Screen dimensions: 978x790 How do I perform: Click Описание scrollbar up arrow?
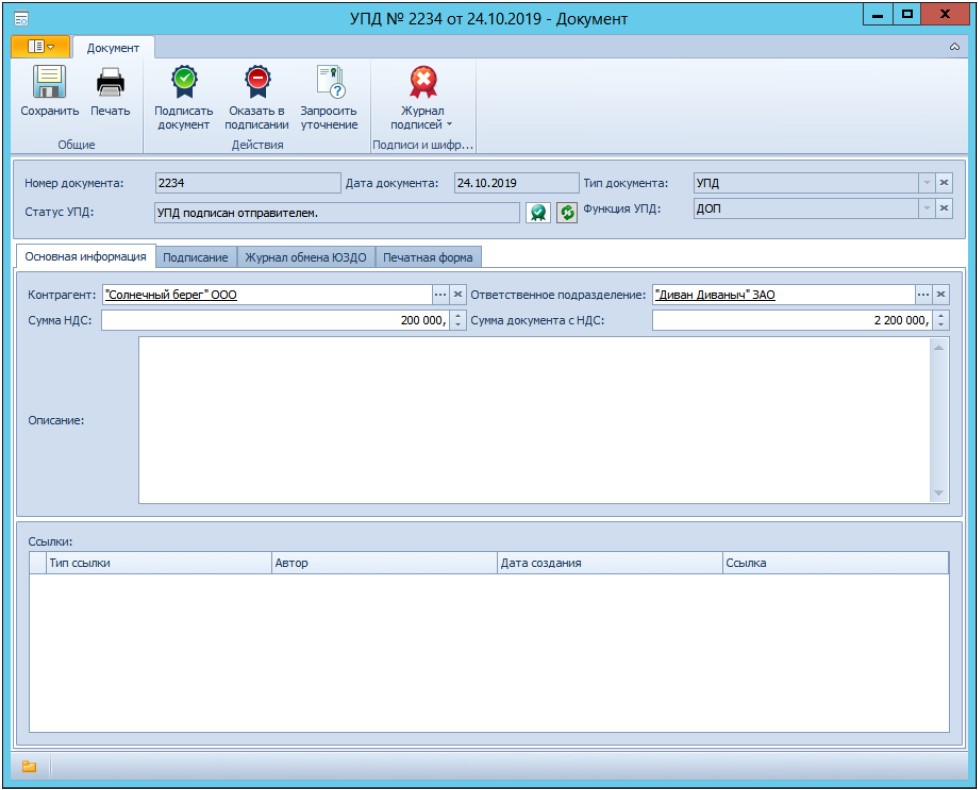point(939,348)
